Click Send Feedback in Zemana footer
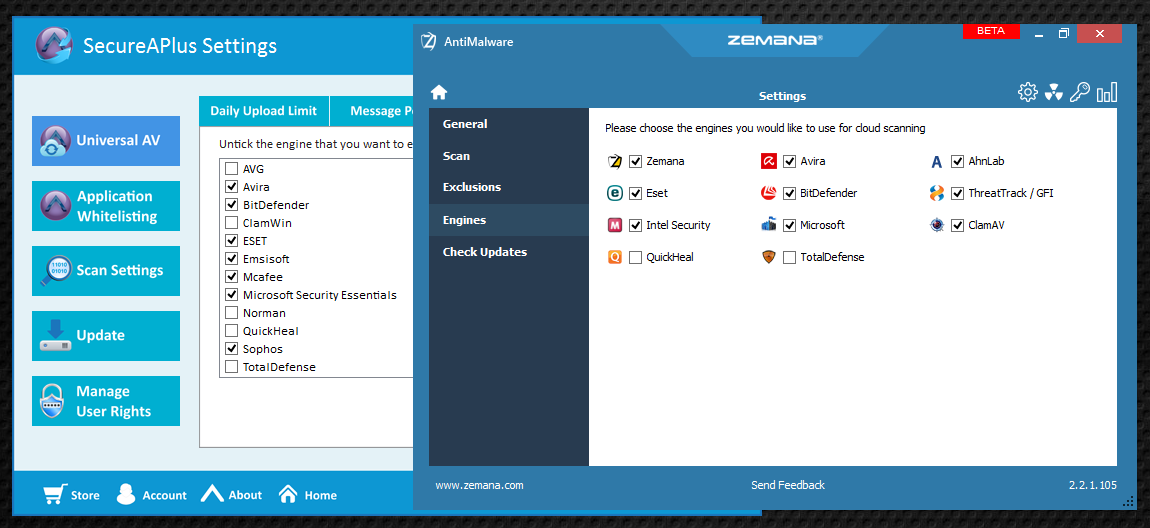Viewport: 1150px width, 528px height. pos(788,485)
